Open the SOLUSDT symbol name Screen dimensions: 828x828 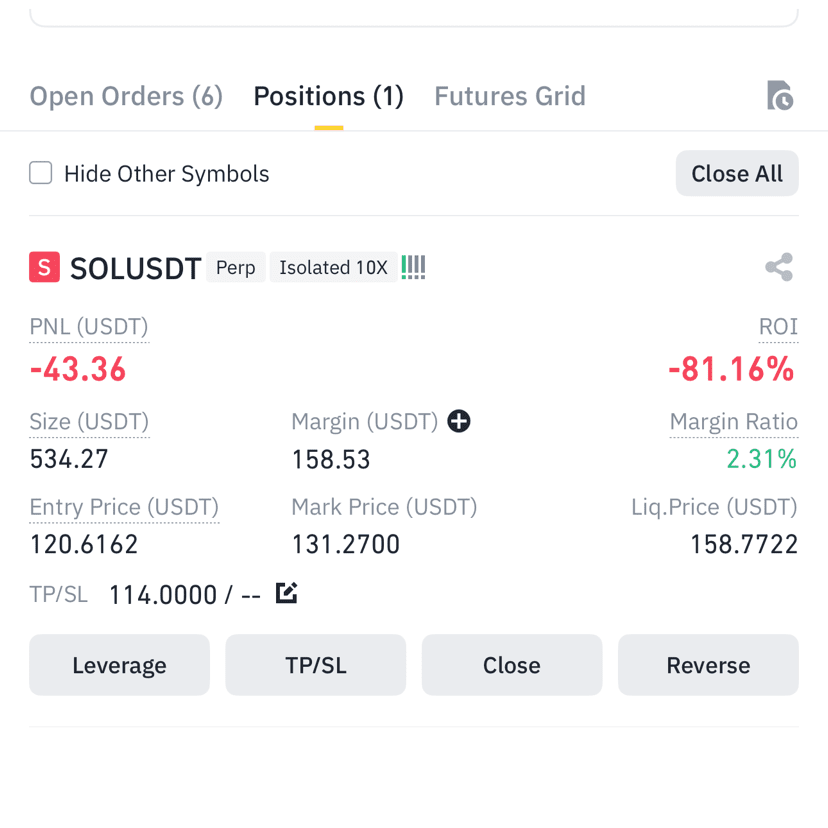[x=135, y=268]
